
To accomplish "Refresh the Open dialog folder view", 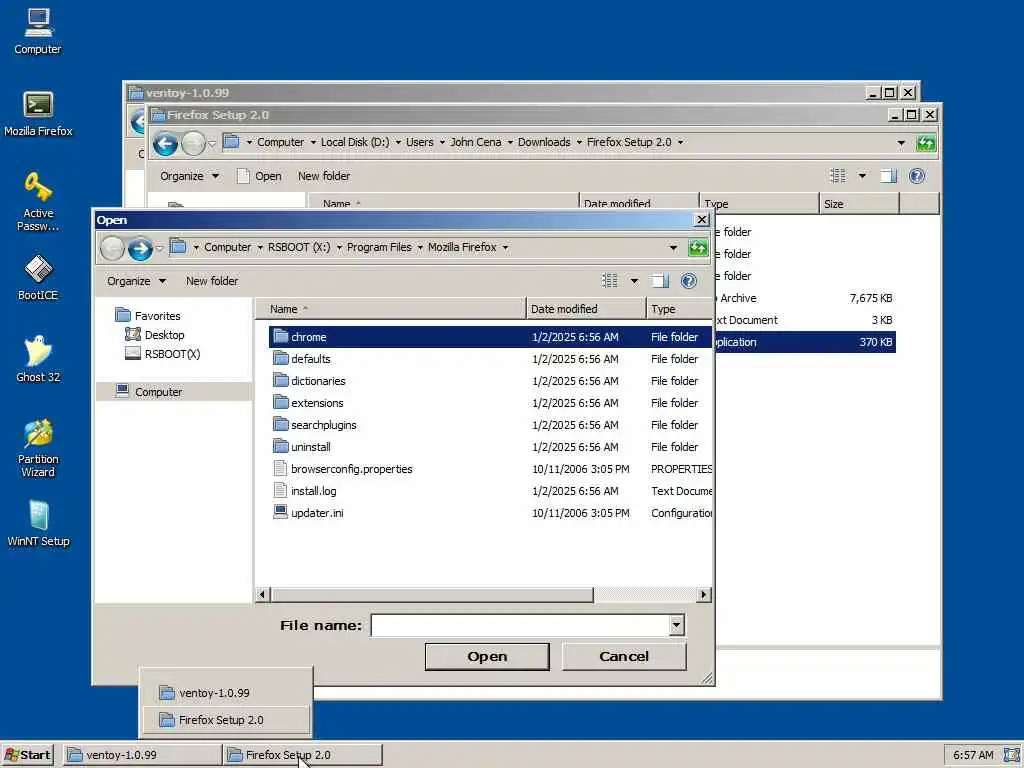I will [697, 248].
